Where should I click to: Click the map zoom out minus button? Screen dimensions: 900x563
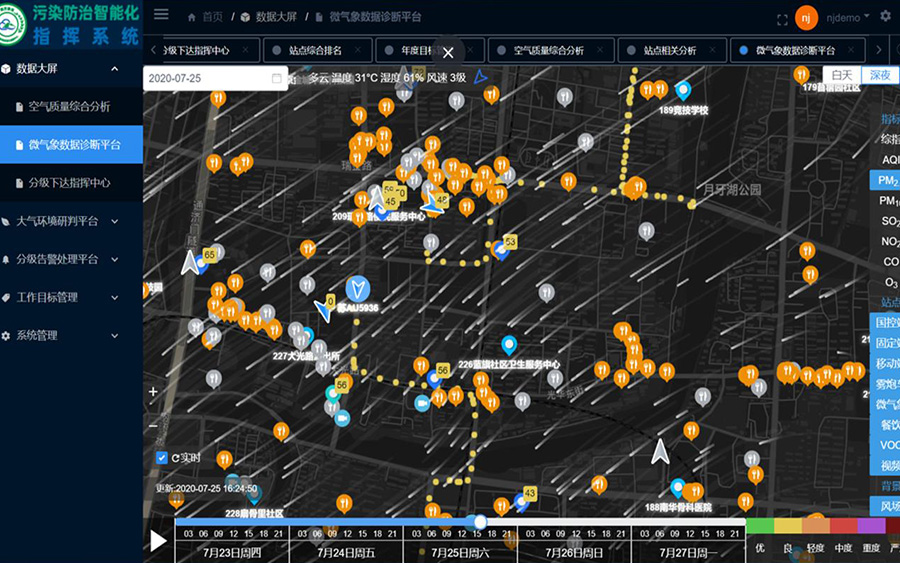(x=153, y=425)
